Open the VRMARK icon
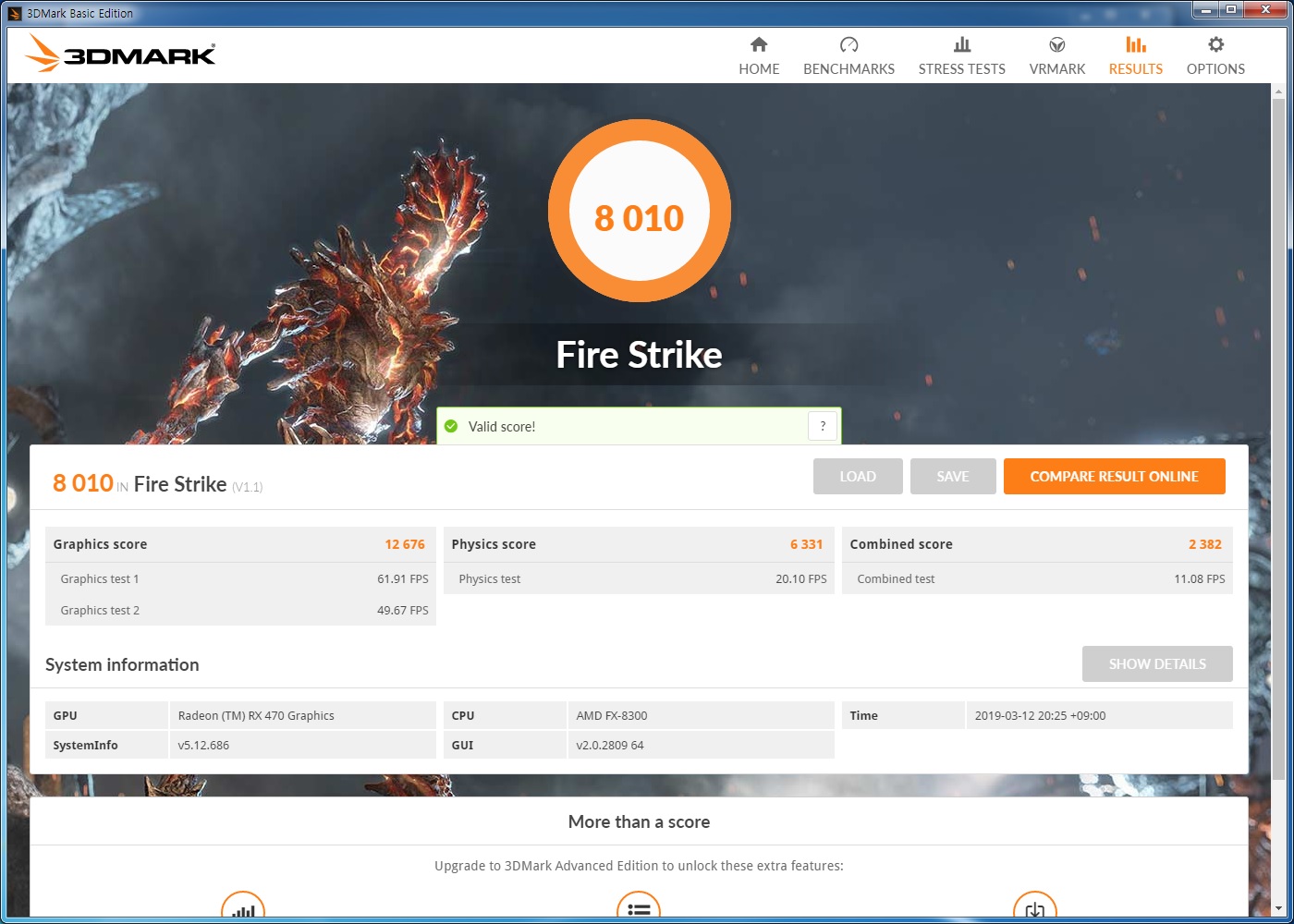 (x=1057, y=44)
